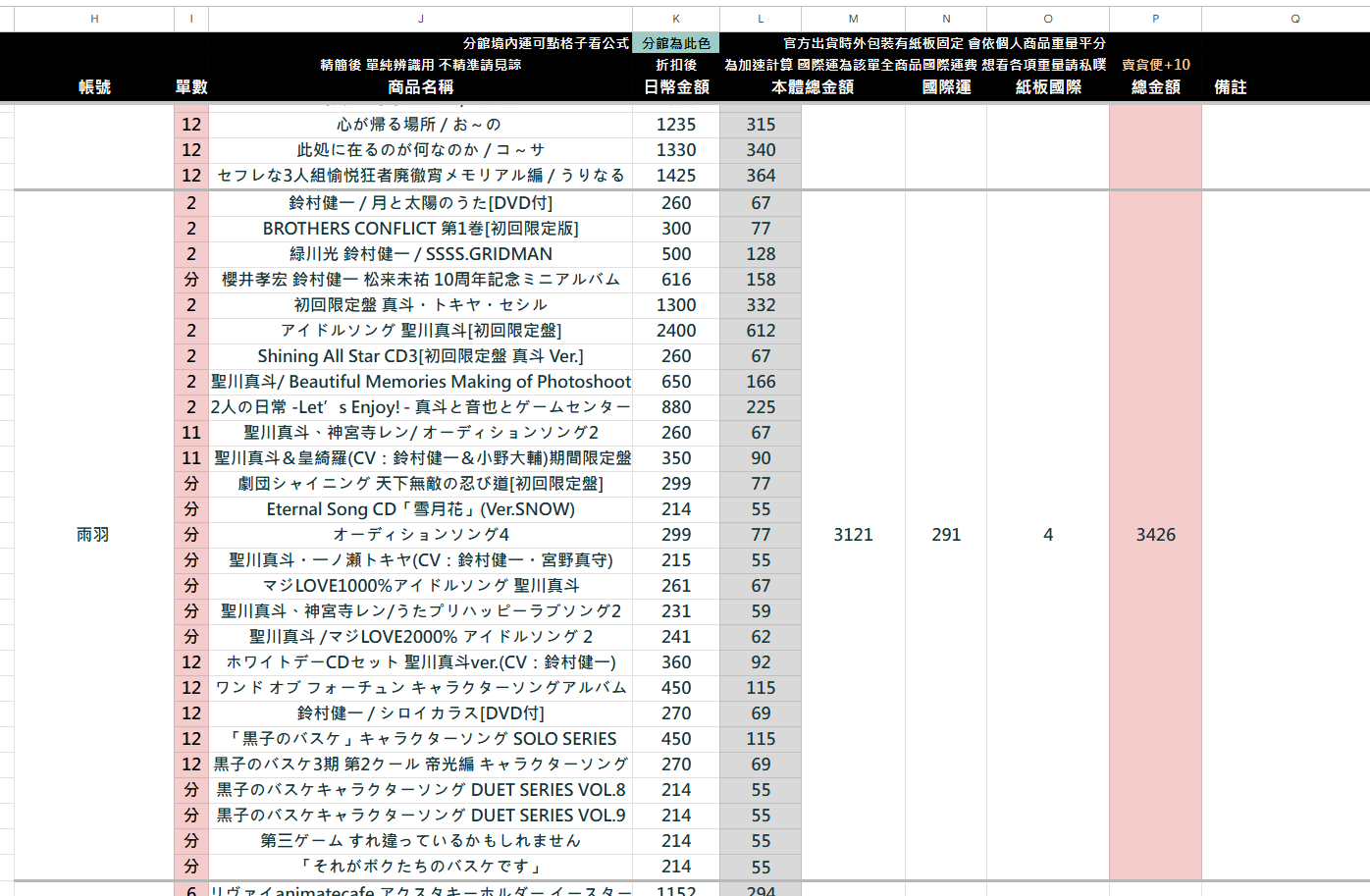Select Eternal Song CD 雪月花 cell
Image resolution: width=1370 pixels, height=896 pixels.
[x=421, y=509]
